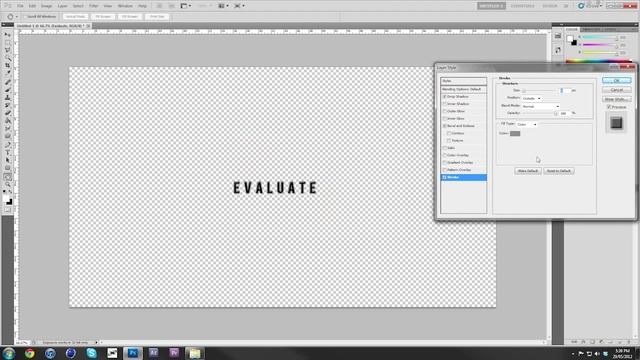Click the style preview thumbnail

pos(616,123)
